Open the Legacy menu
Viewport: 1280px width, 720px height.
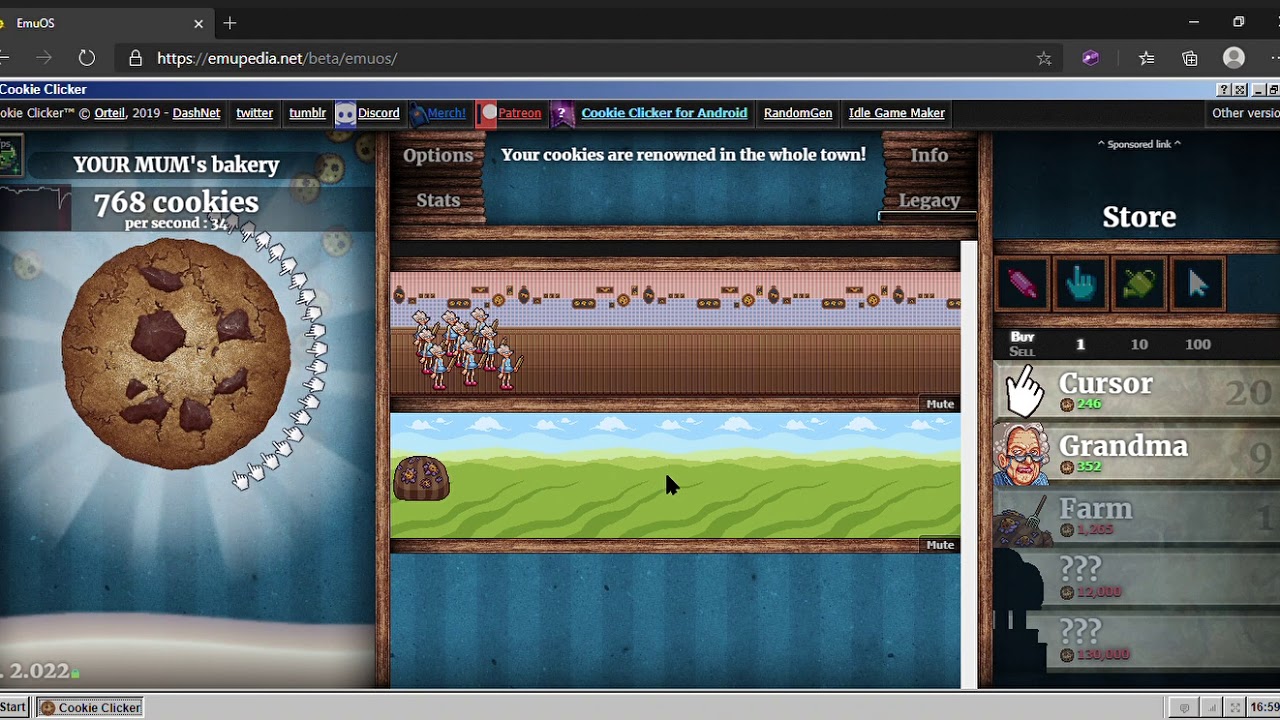[x=929, y=200]
